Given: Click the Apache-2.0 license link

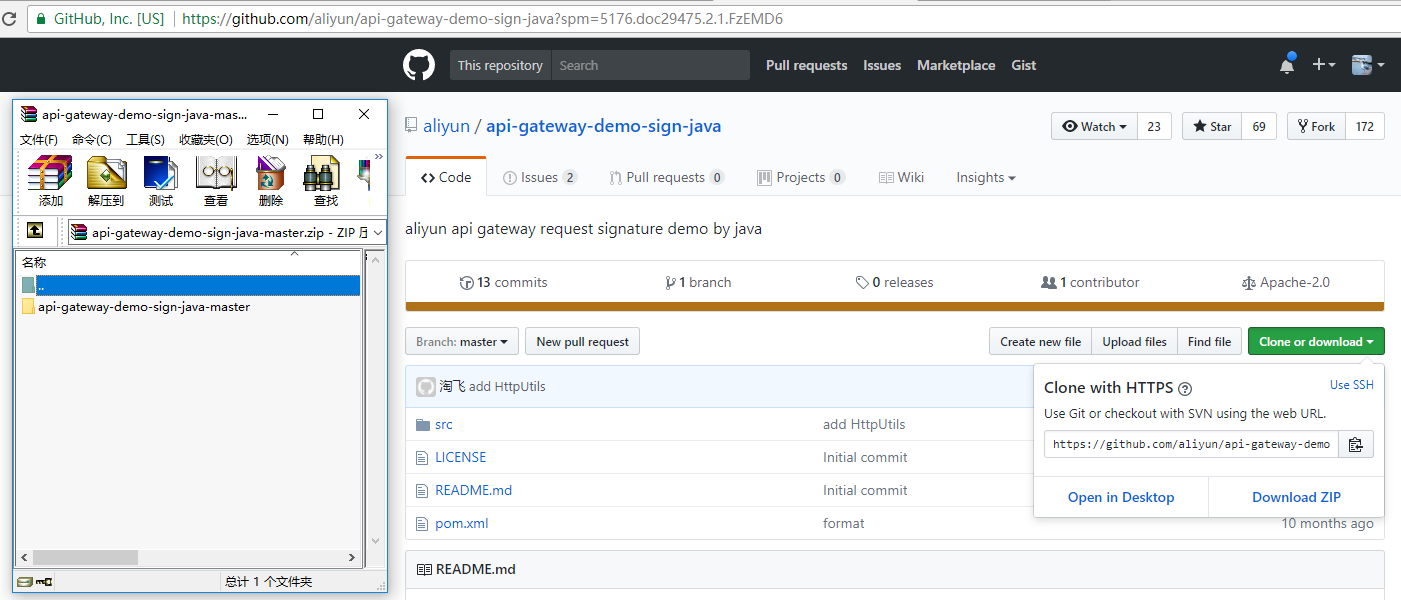Looking at the screenshot, I should [x=1285, y=282].
